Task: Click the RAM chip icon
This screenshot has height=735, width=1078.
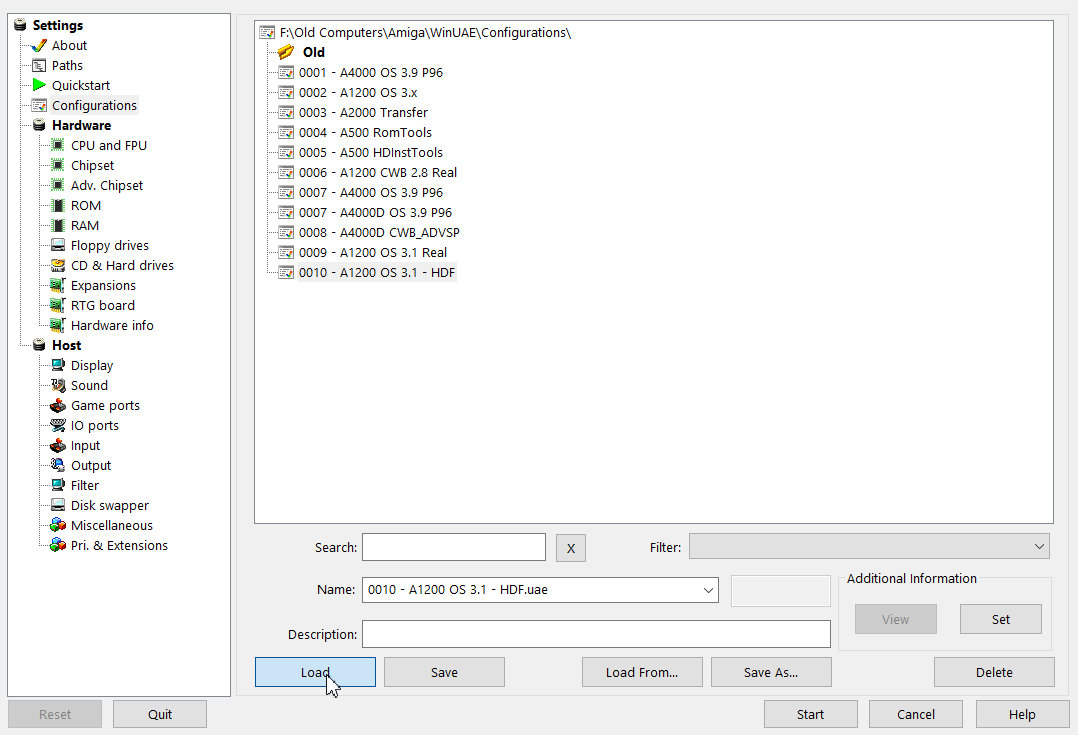Action: coord(58,226)
